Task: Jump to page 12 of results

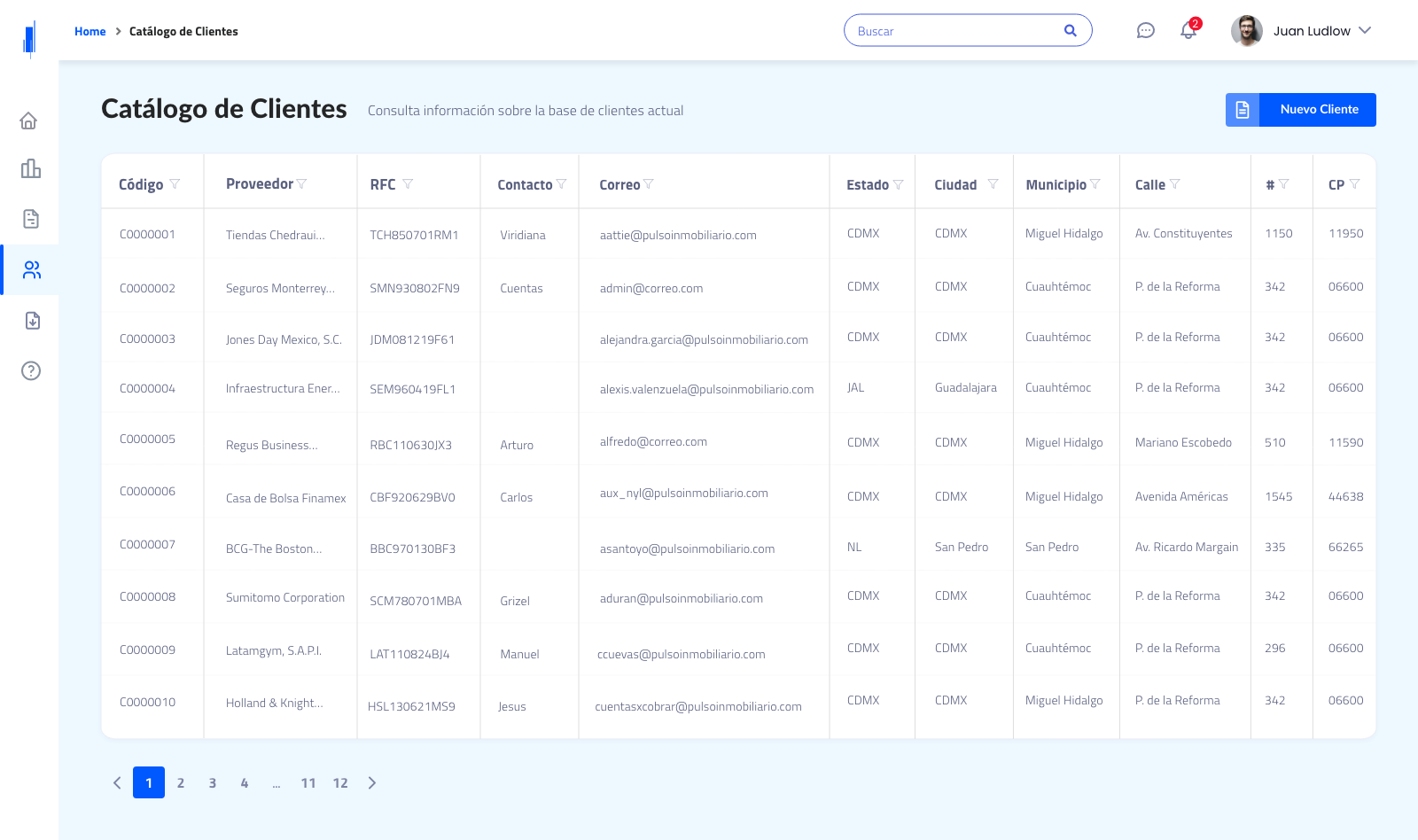Action: point(340,782)
